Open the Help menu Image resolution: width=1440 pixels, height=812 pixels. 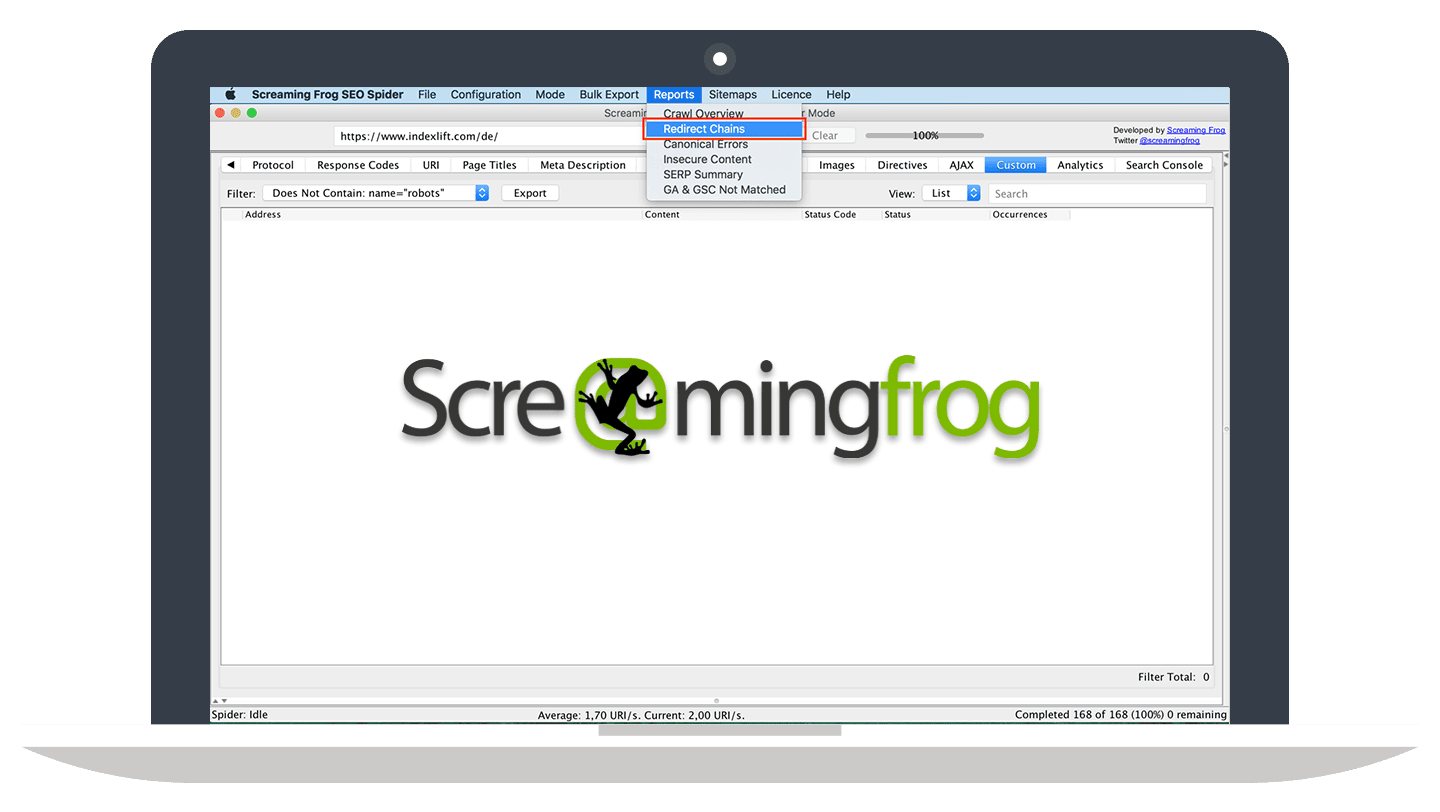pyautogui.click(x=838, y=95)
